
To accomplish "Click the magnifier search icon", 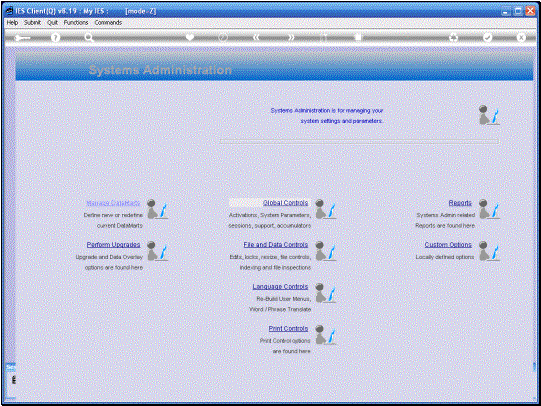I will (89, 38).
